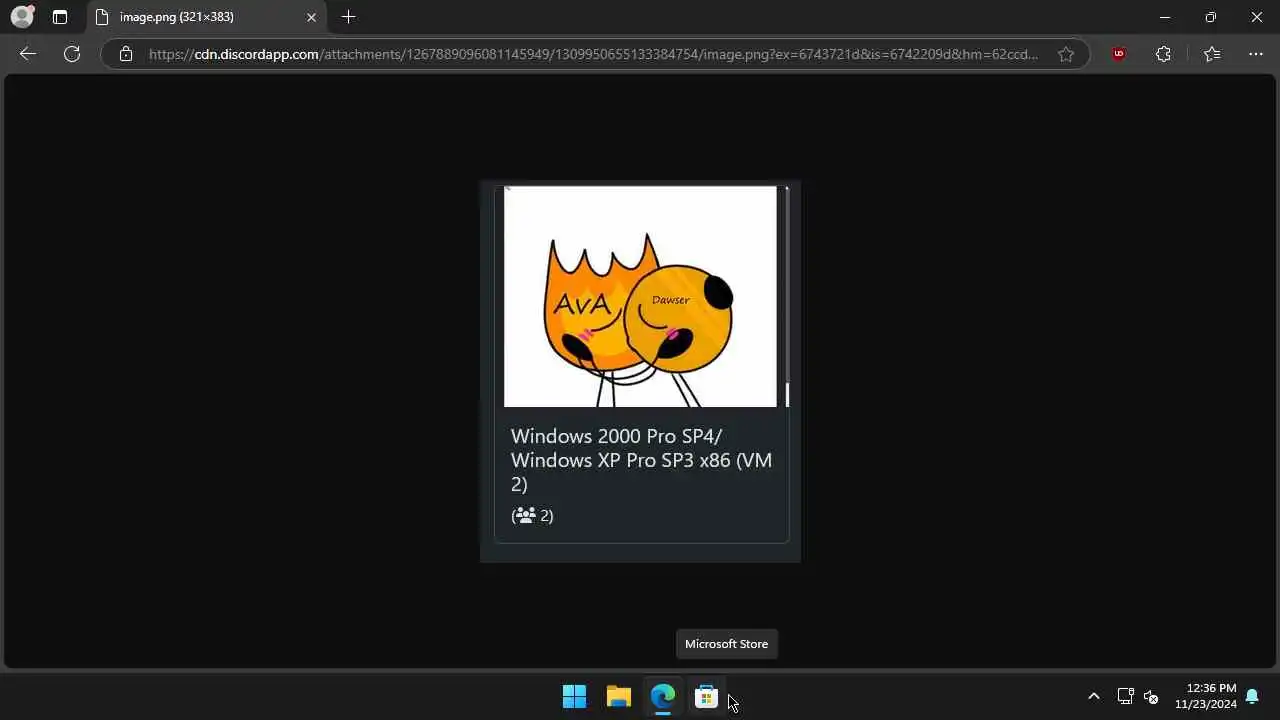The height and width of the screenshot is (720, 1280).
Task: Click the cdn.discordapp.com address bar
Action: [593, 54]
